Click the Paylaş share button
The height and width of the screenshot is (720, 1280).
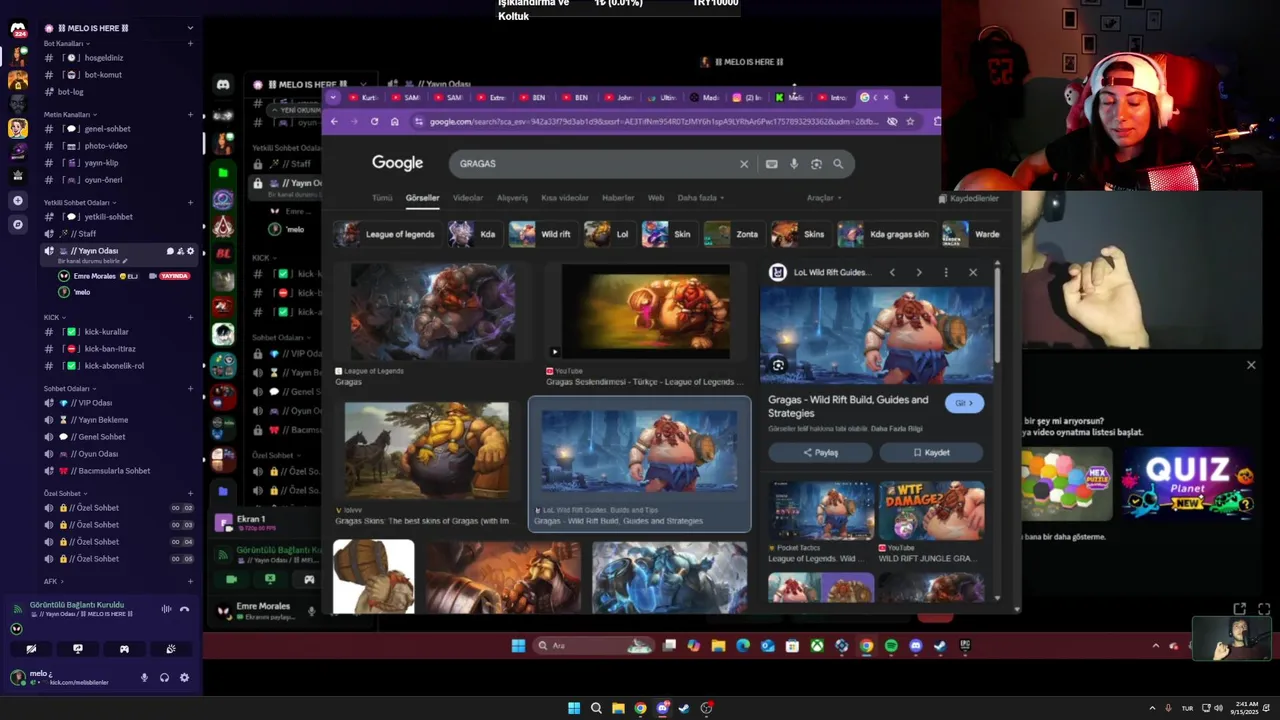coord(821,453)
